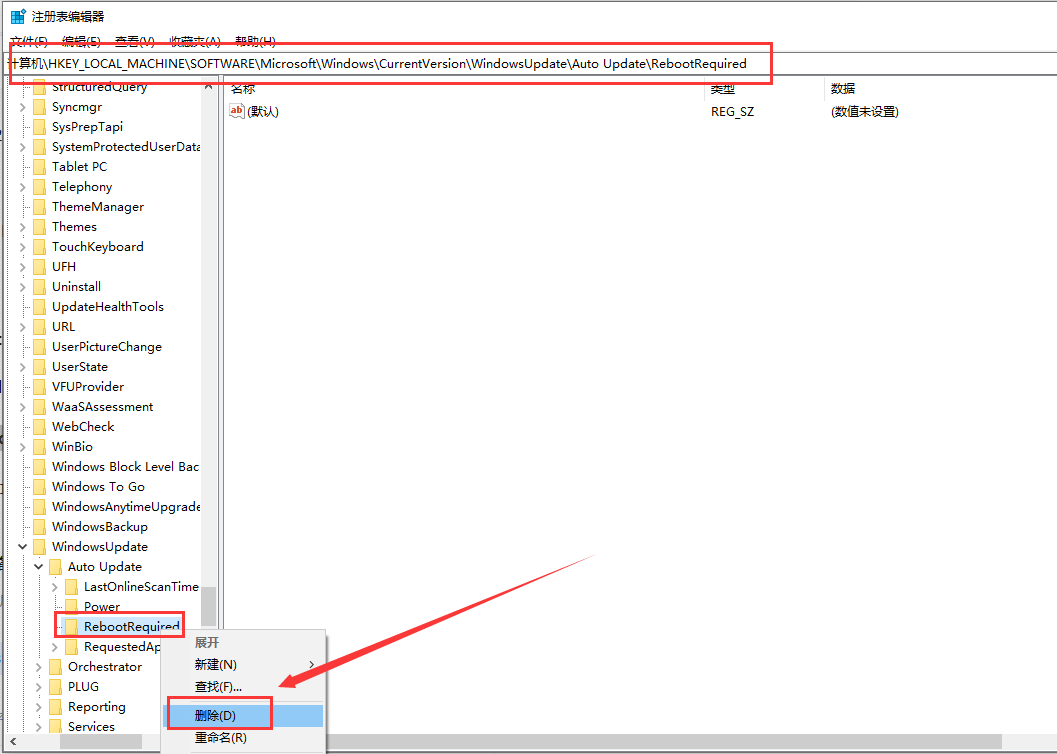Viewport: 1057px width, 754px height.
Task: Click the Syncmgr folder icon
Action: tap(40, 107)
